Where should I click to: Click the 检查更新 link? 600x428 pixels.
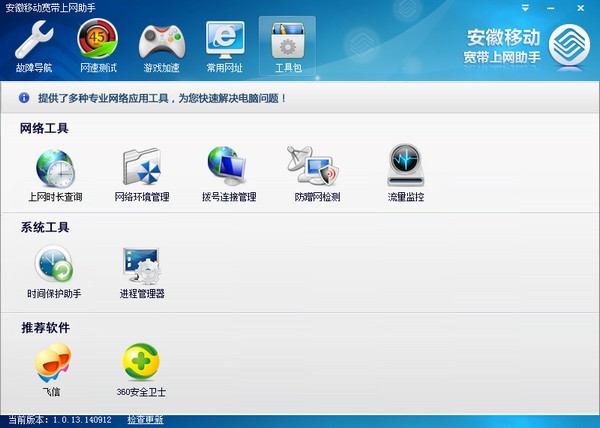145,420
